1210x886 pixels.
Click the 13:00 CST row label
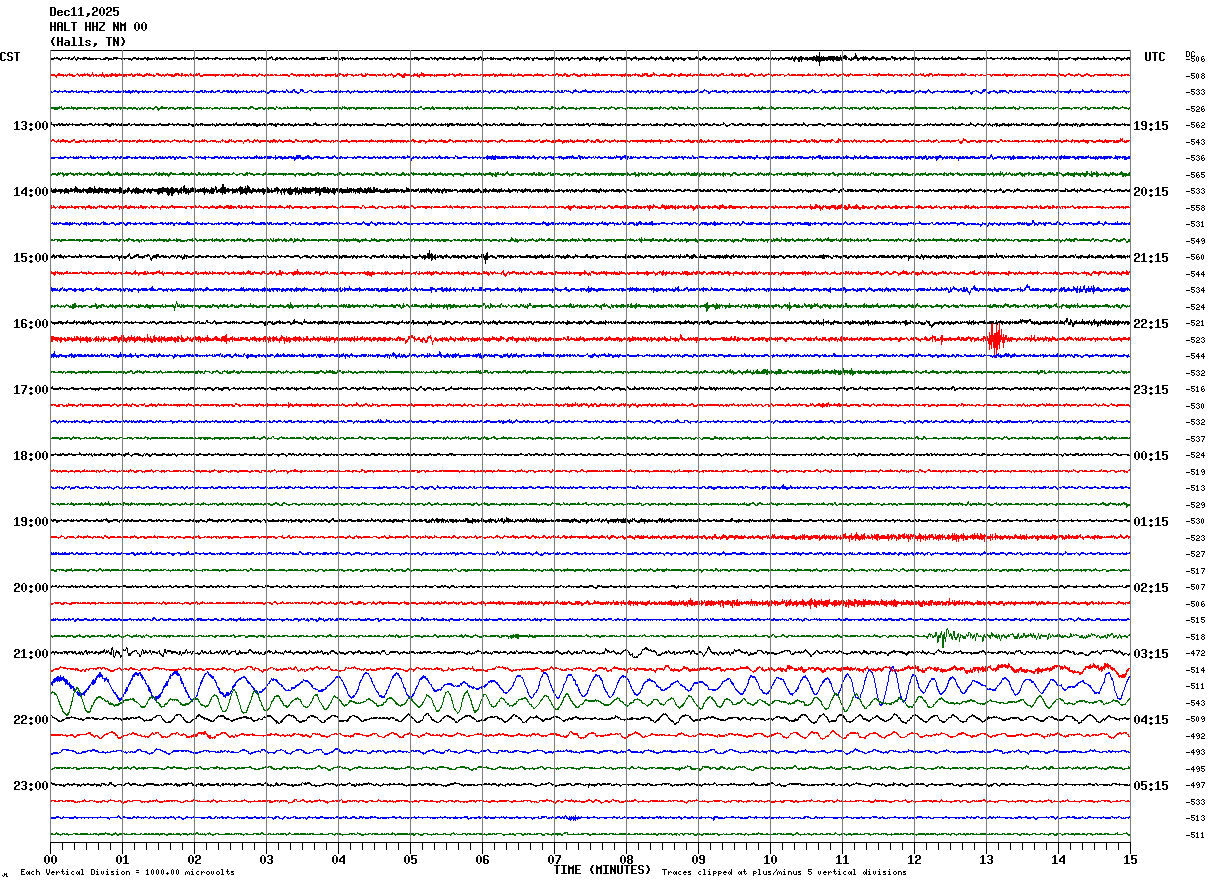tap(30, 126)
